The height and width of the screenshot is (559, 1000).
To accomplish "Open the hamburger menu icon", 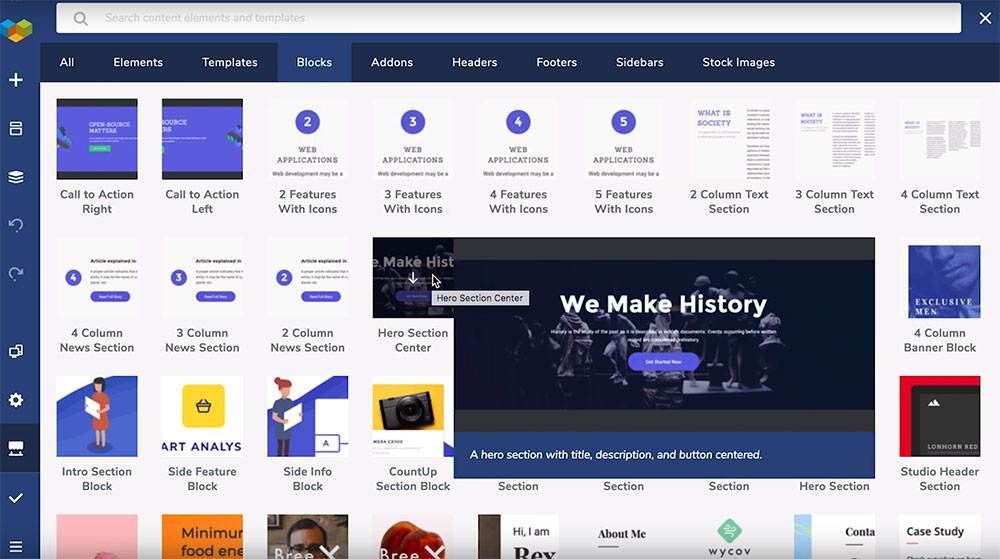I will [16, 546].
